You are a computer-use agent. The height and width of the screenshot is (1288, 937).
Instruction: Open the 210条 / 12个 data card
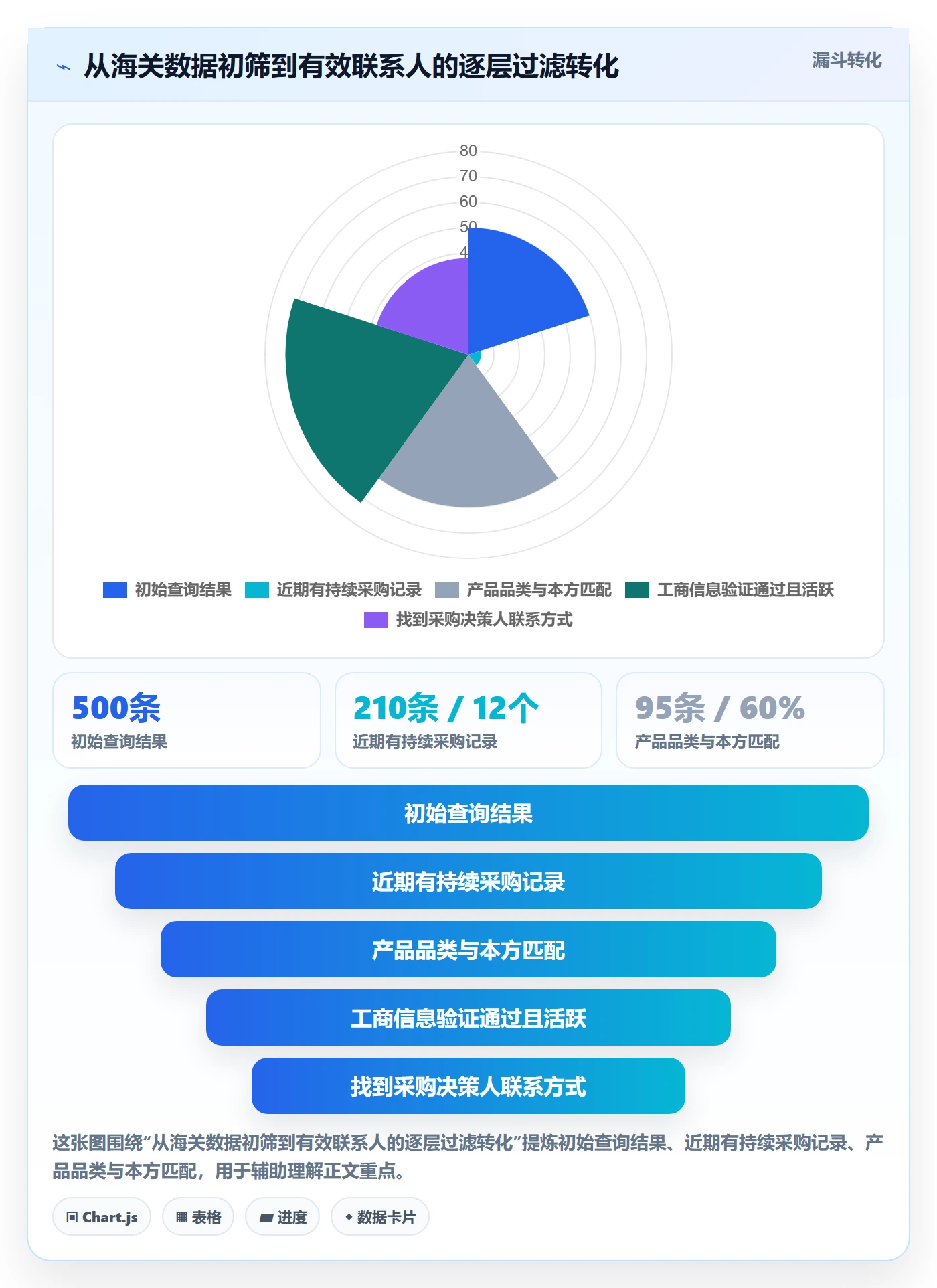coord(468,720)
